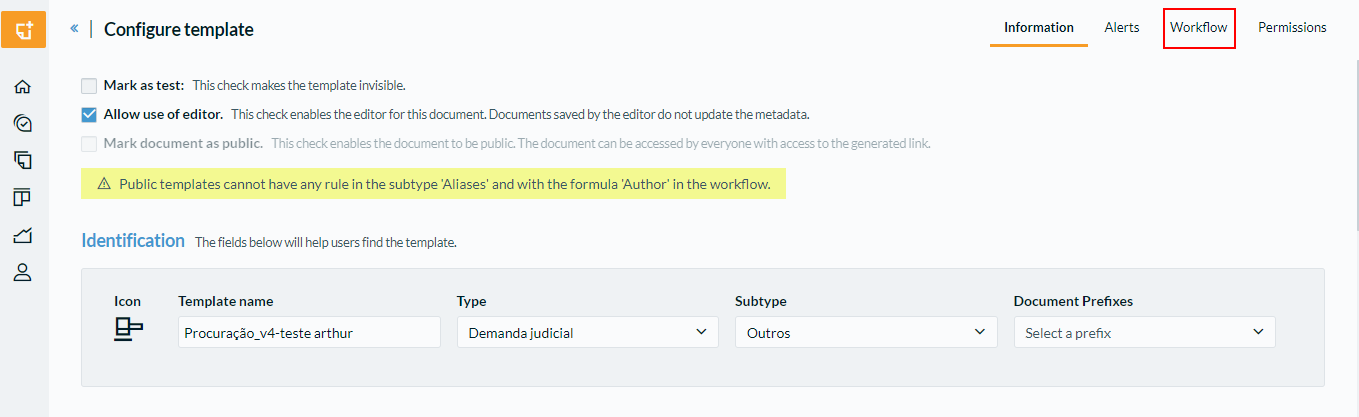Image resolution: width=1359 pixels, height=417 pixels.
Task: Open the board layout icon in sidebar
Action: (x=23, y=197)
